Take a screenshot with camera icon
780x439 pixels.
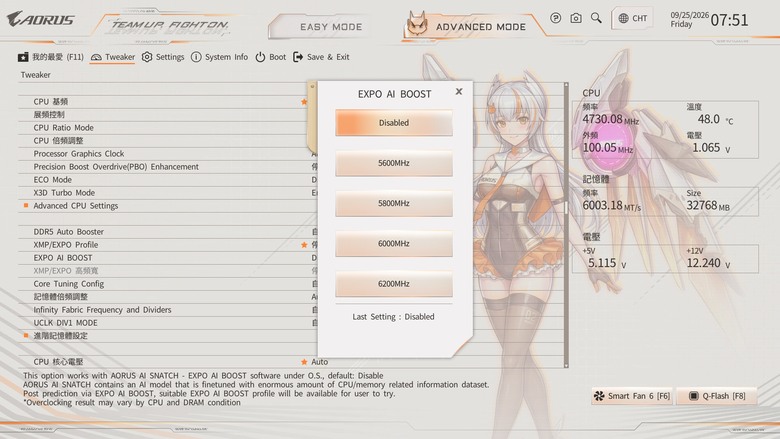pos(576,18)
